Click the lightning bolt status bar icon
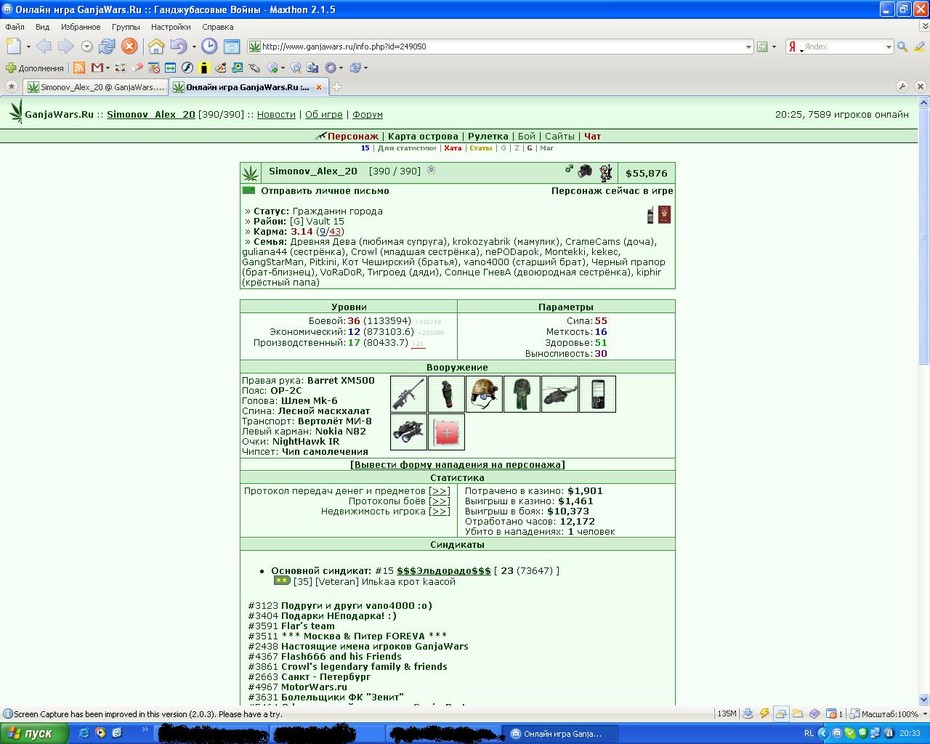Image resolution: width=930 pixels, height=744 pixels. click(765, 714)
